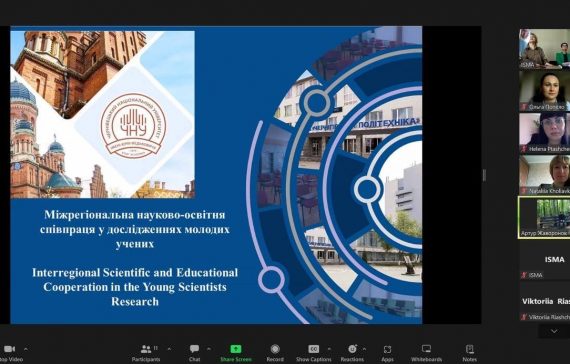Viewport: 570px width, 364px height.
Task: Click the Show Captions icon
Action: pos(313,349)
